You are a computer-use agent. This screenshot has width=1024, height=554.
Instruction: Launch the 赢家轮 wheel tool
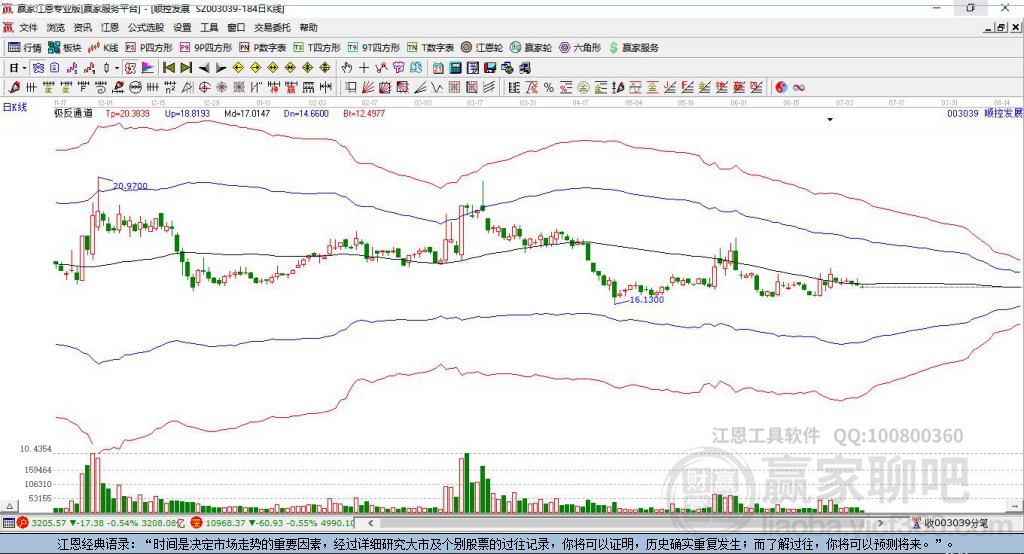pos(531,48)
